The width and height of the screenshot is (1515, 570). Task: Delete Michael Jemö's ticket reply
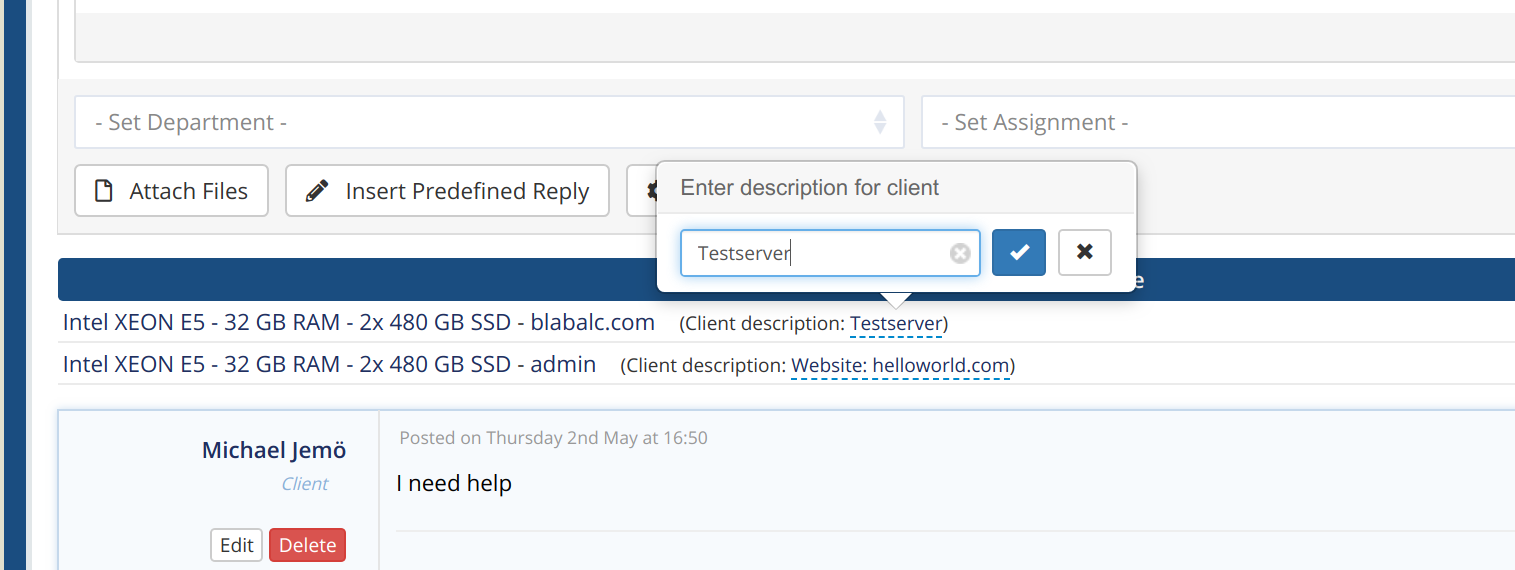(x=307, y=545)
